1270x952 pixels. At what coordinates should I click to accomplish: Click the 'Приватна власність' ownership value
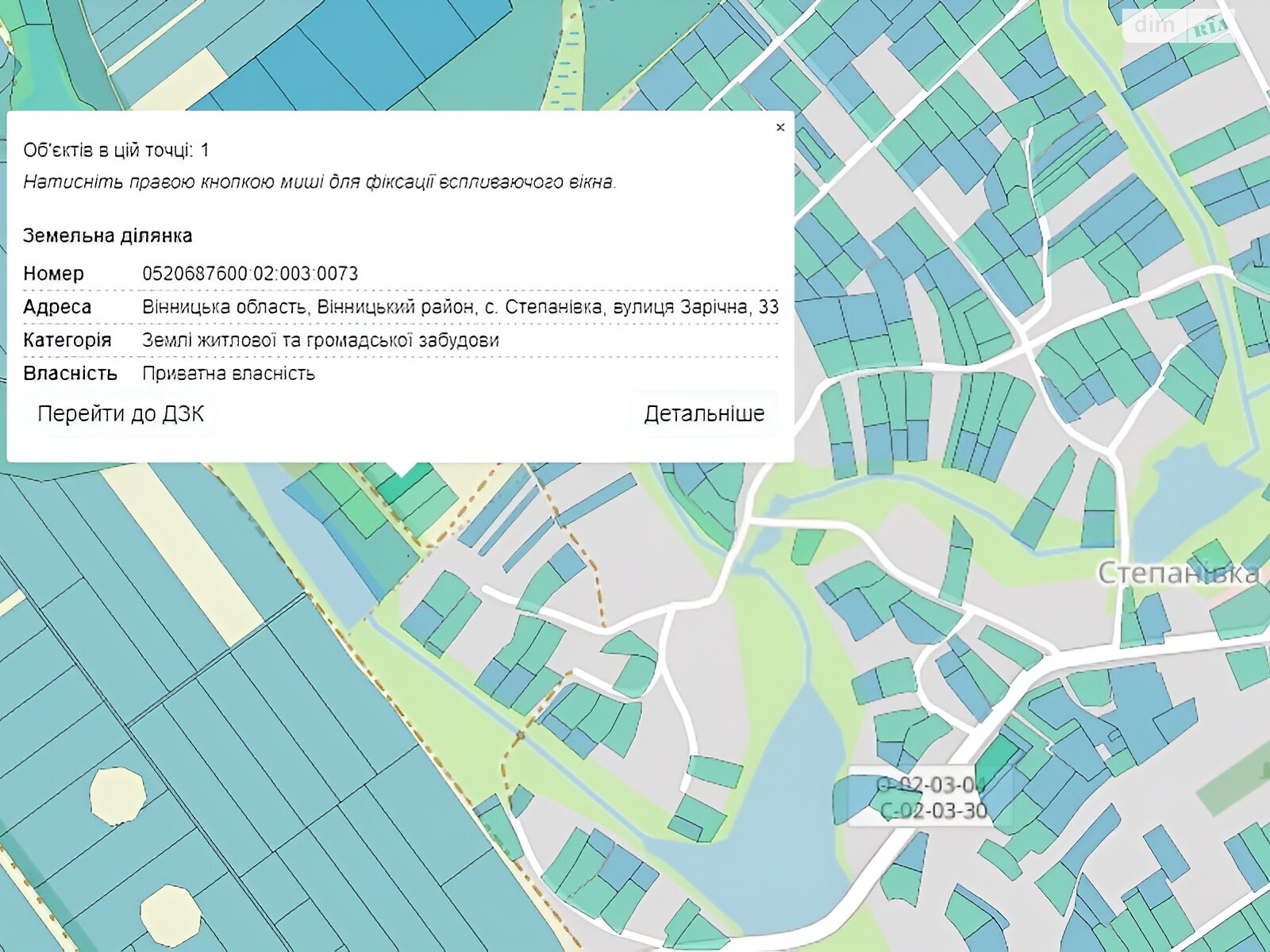[x=229, y=374]
